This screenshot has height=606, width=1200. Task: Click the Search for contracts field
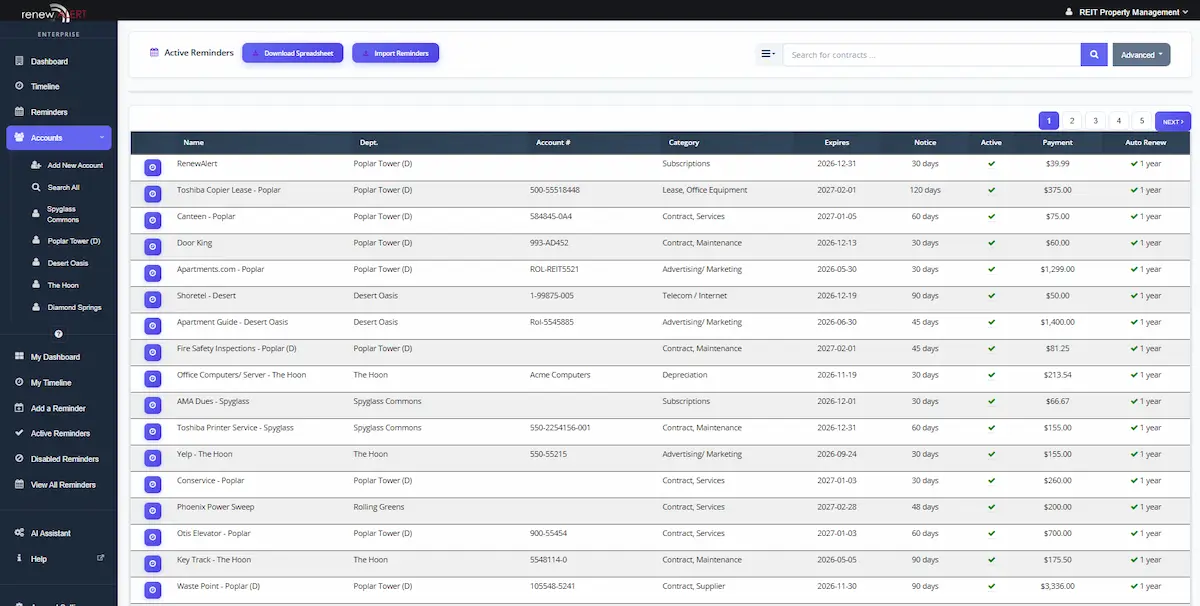(x=930, y=55)
